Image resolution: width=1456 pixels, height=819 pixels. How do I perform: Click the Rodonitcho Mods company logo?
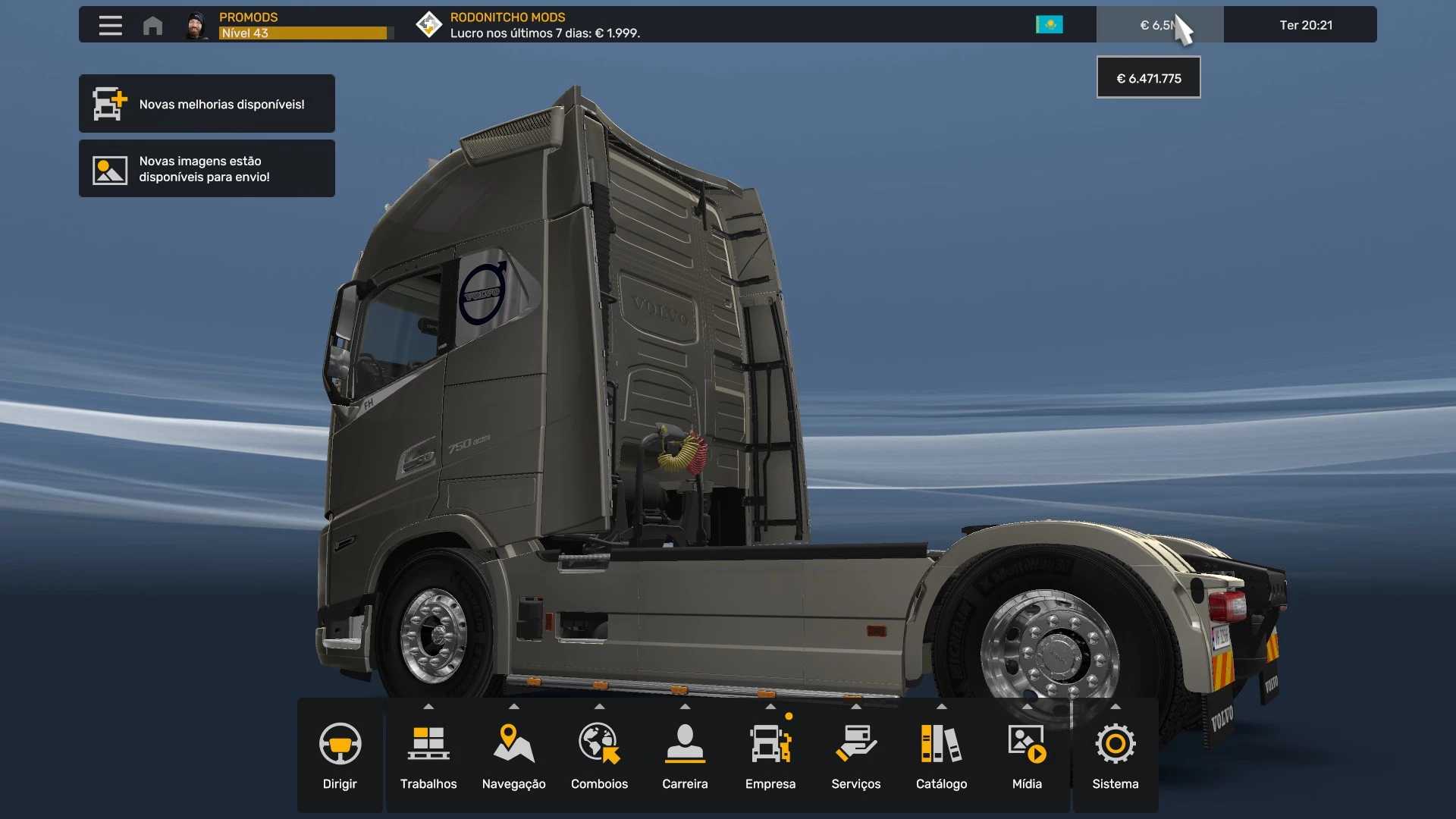[428, 24]
